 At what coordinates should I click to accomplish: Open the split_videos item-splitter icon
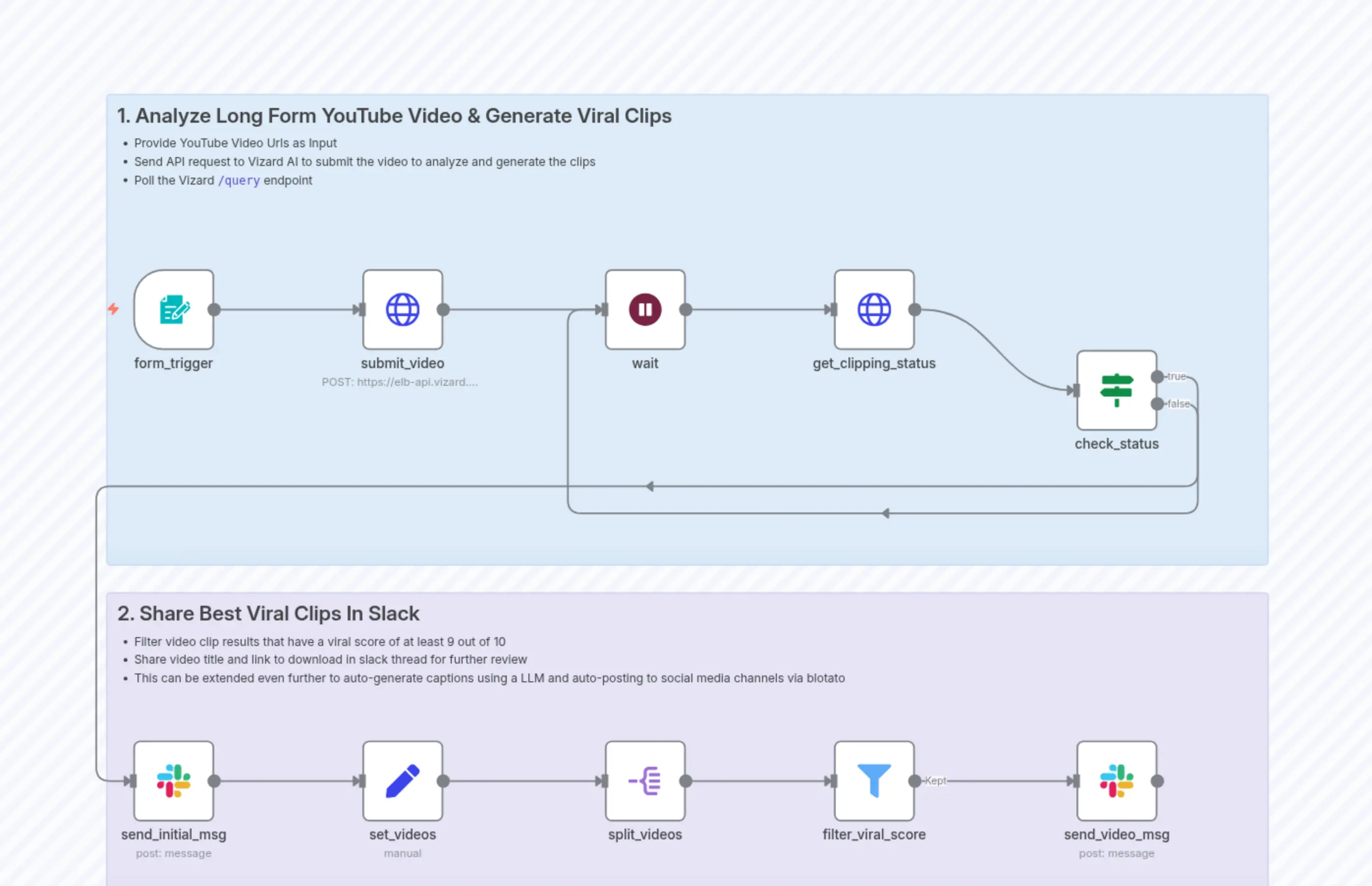[x=645, y=781]
